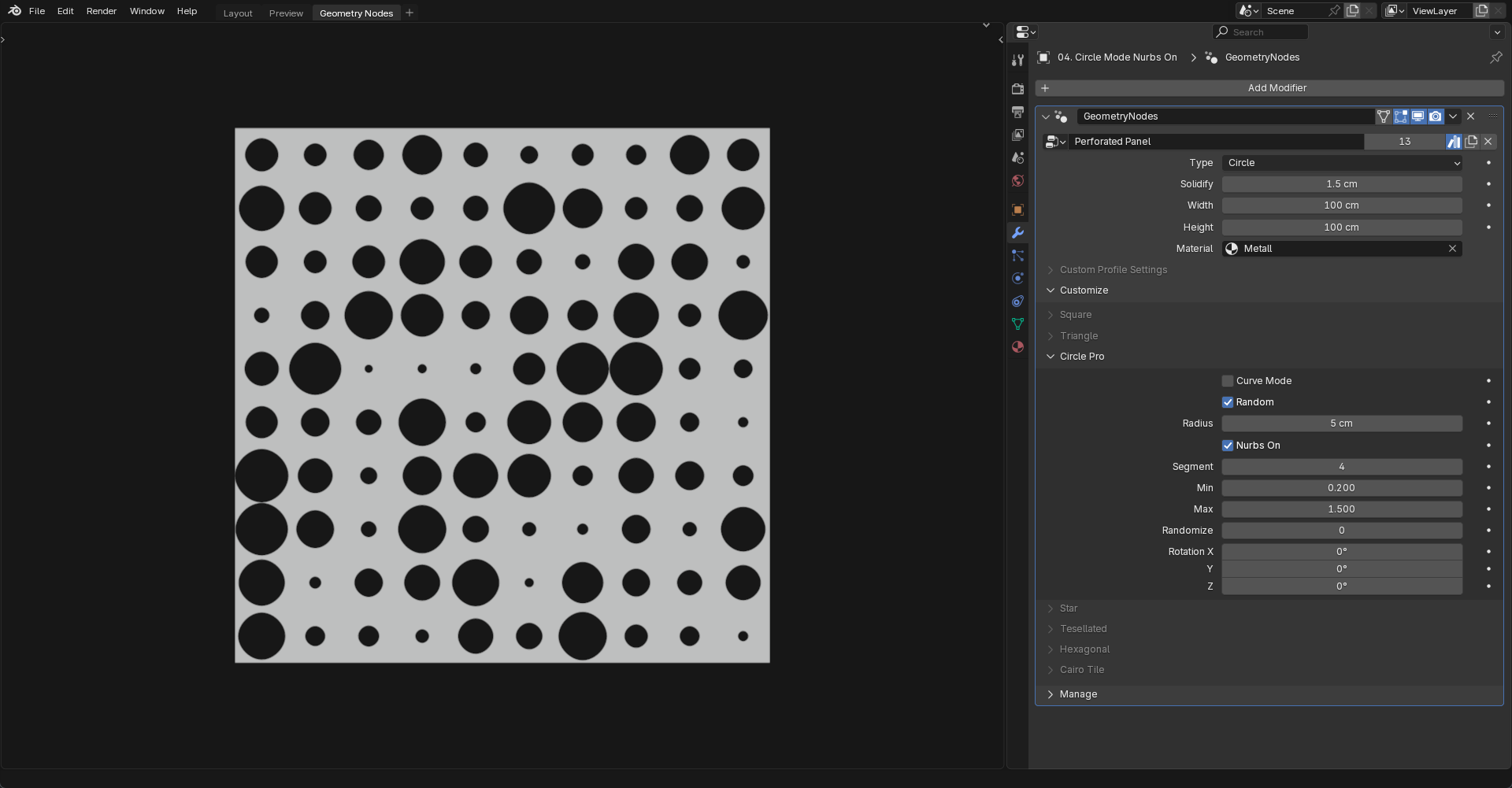Uncheck the Nurbs On option
The width and height of the screenshot is (1512, 788).
click(x=1227, y=445)
